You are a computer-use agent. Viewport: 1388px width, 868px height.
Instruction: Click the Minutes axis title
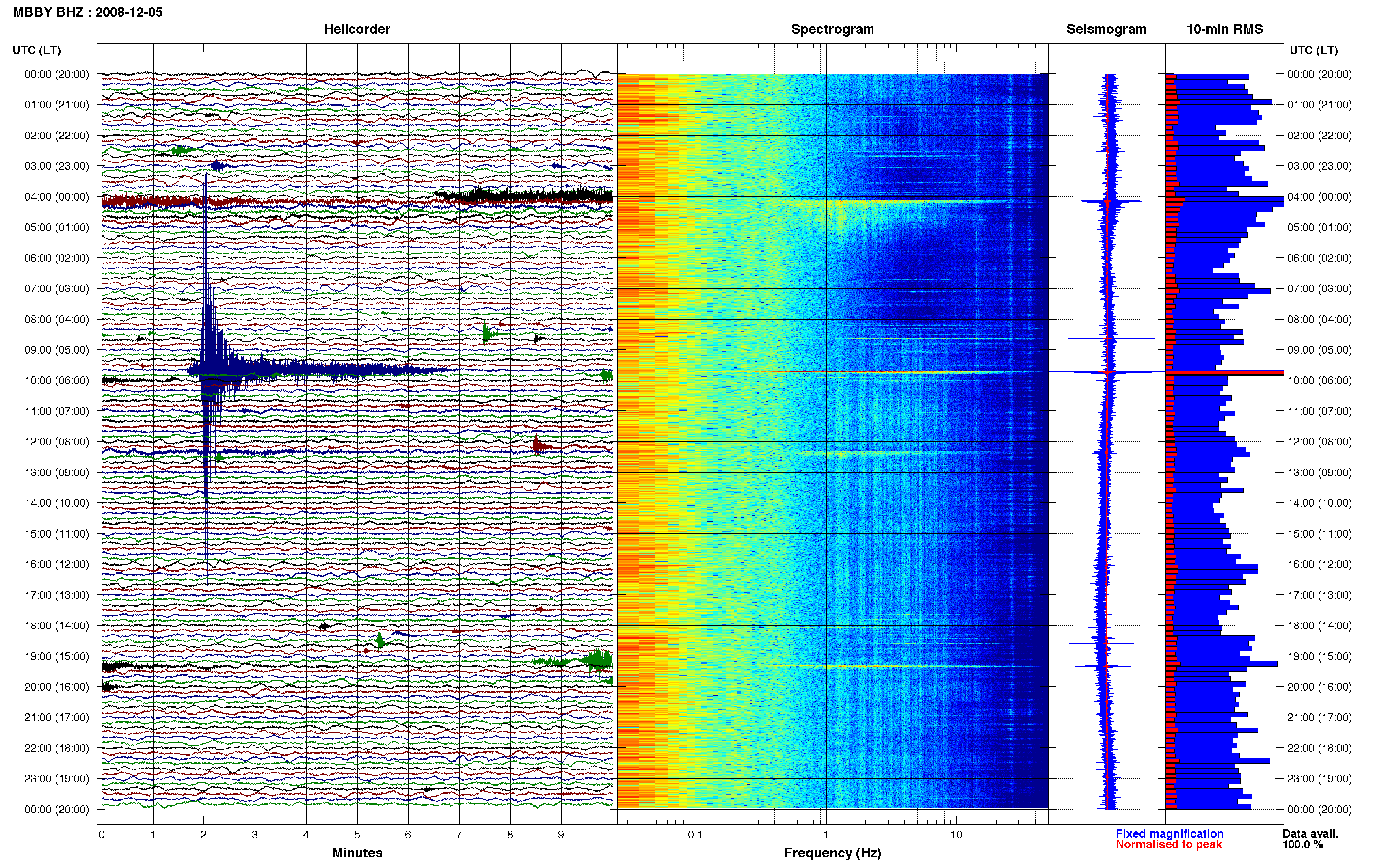(357, 853)
